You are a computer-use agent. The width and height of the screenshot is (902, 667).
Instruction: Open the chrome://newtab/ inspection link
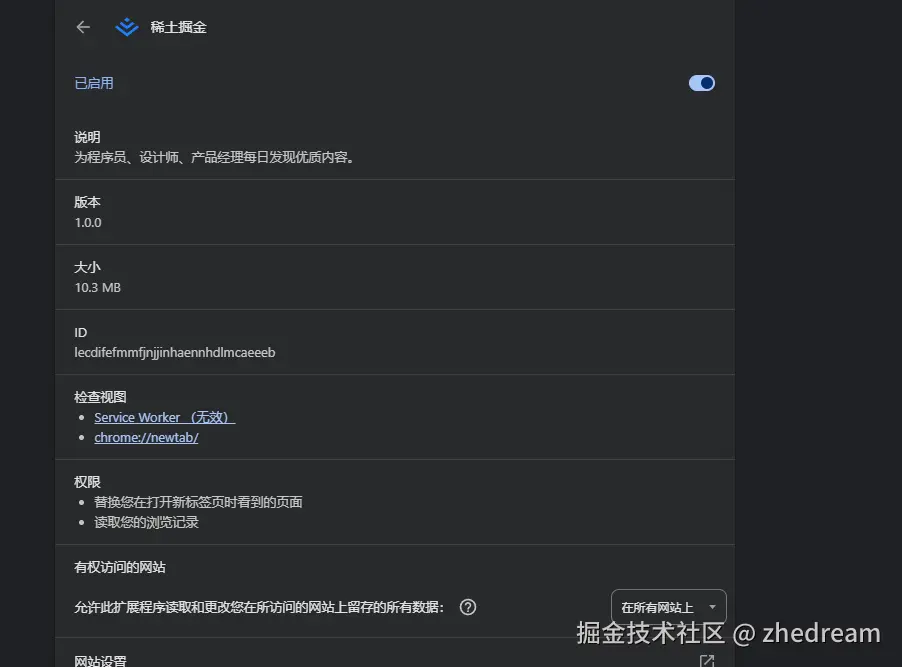click(x=146, y=437)
